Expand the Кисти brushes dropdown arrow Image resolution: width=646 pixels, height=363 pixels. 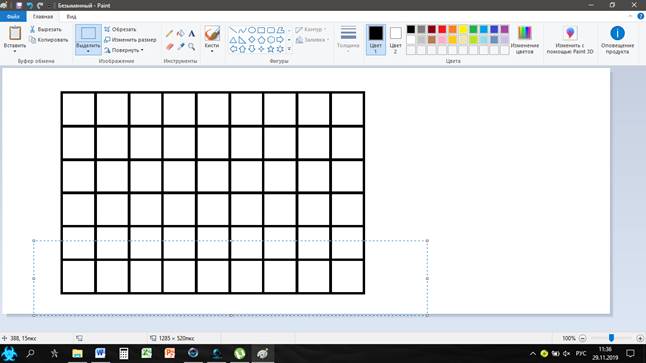coord(212,51)
